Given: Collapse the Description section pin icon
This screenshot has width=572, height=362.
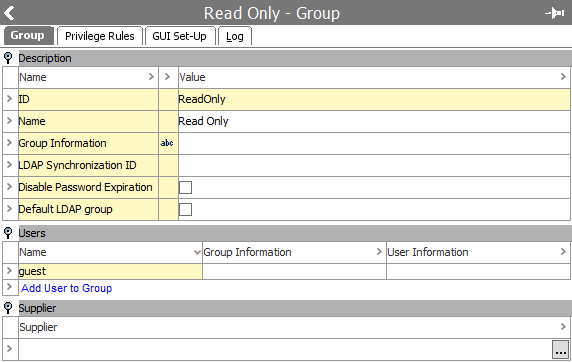Looking at the screenshot, I should pos(8,58).
